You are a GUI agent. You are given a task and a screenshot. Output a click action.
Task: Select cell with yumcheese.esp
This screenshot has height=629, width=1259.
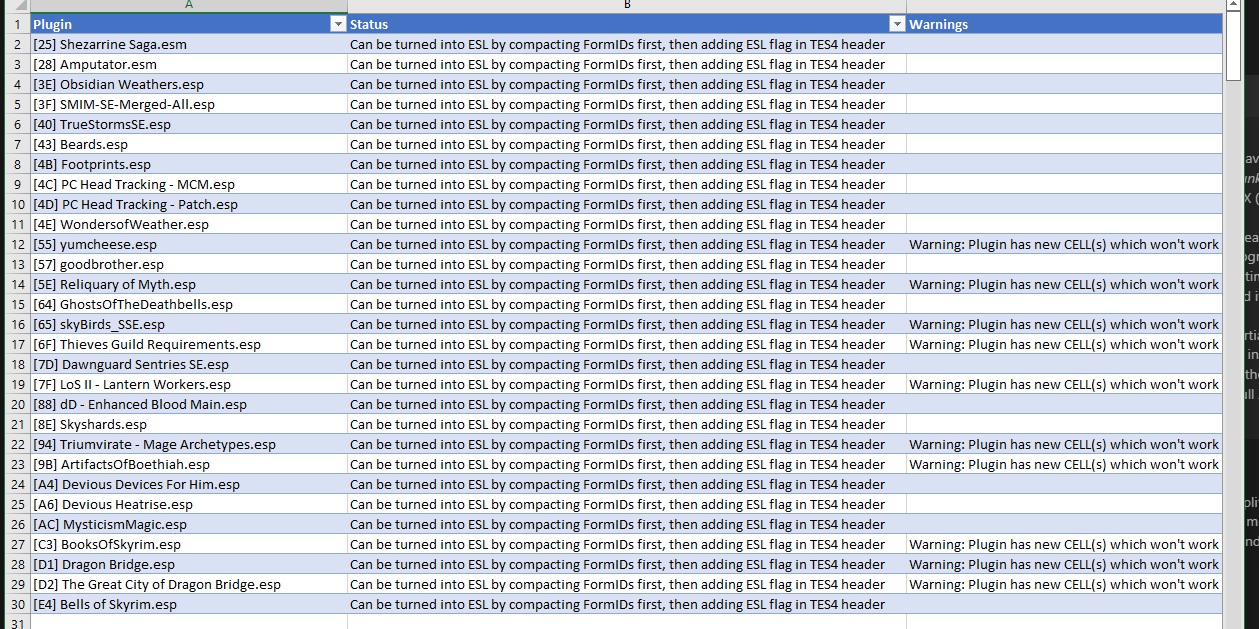[x=189, y=244]
